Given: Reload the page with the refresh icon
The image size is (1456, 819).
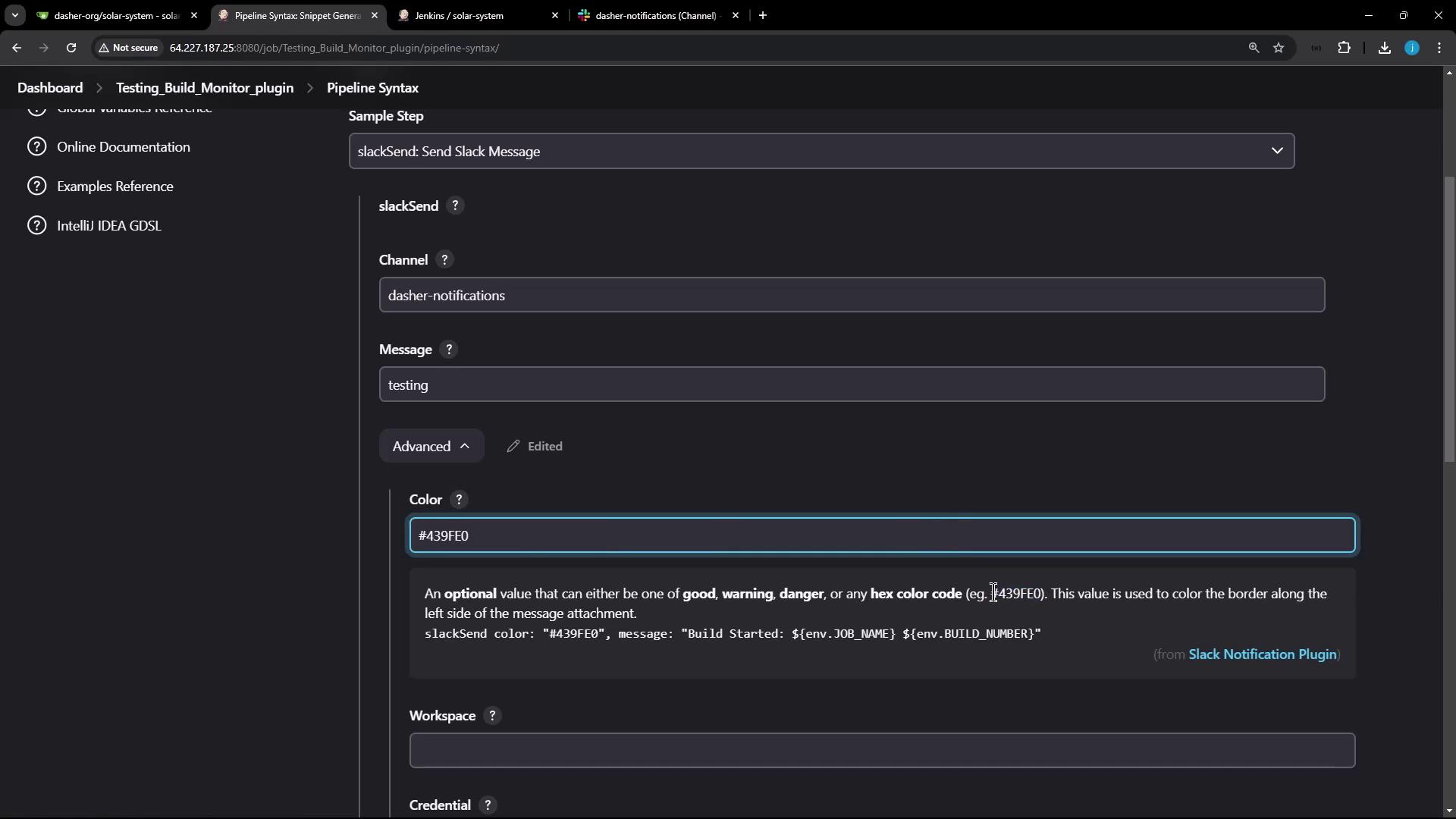Looking at the screenshot, I should tap(71, 48).
